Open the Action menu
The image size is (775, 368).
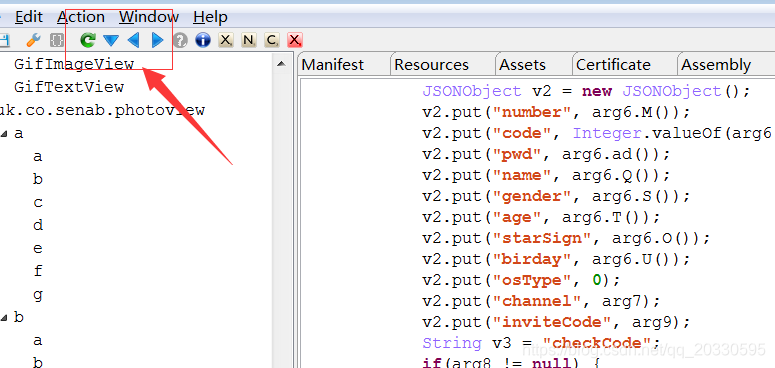click(81, 17)
